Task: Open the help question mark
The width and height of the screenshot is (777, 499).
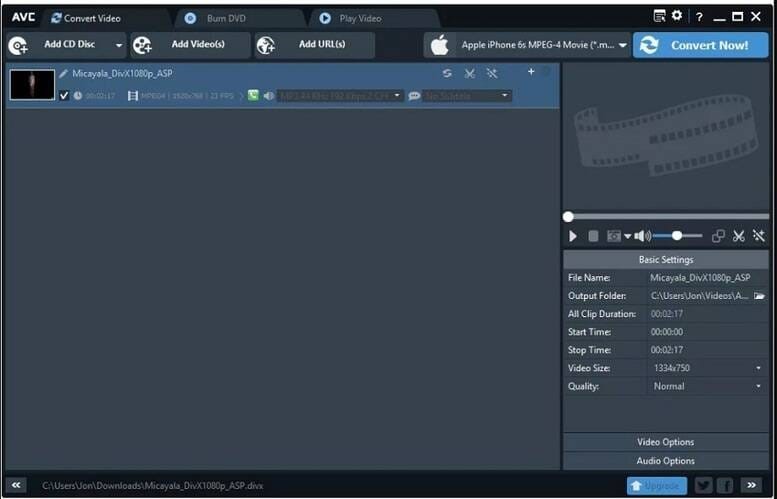Action: coord(699,17)
